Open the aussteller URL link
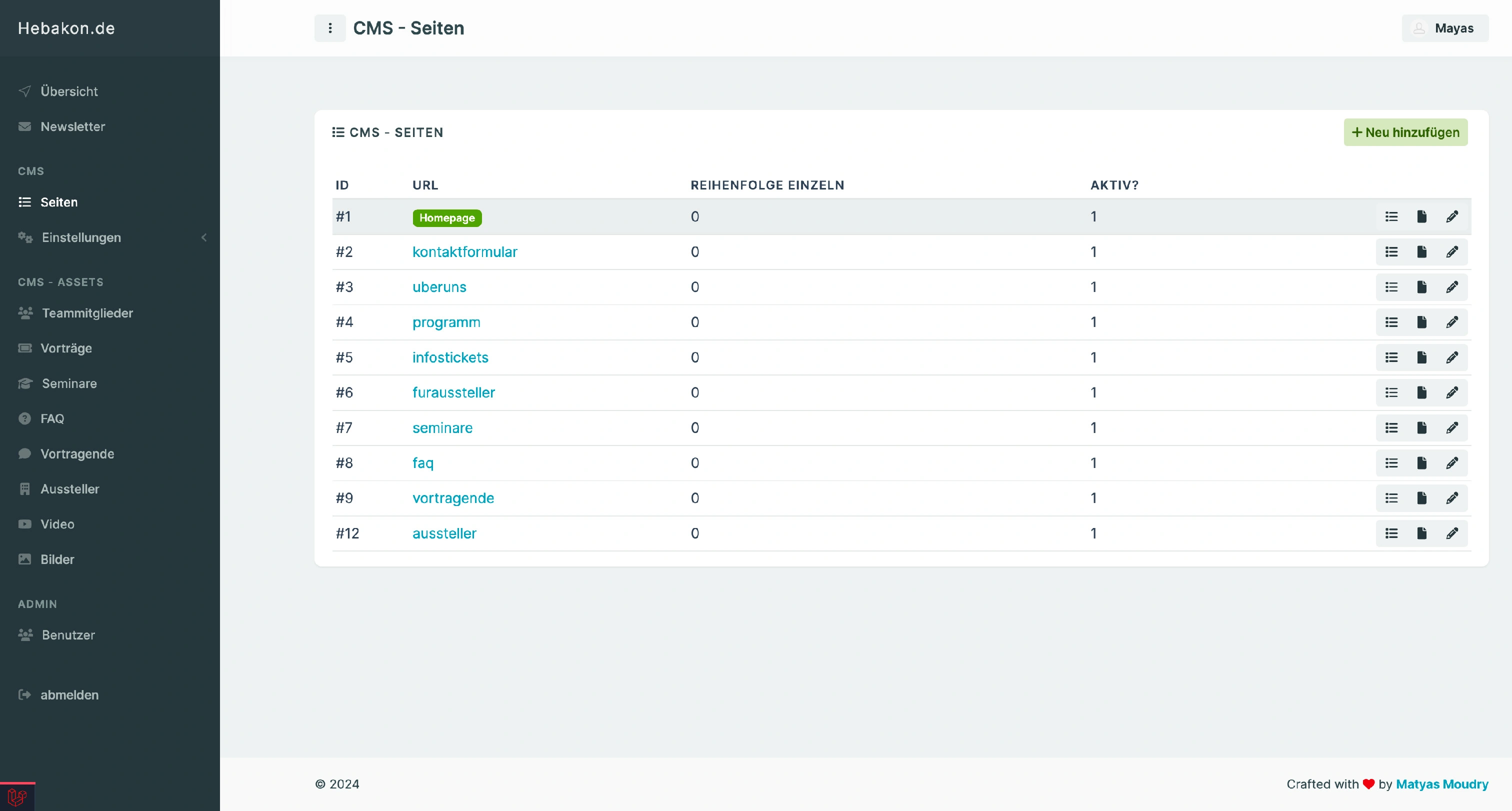The image size is (1512, 811). pos(444,533)
